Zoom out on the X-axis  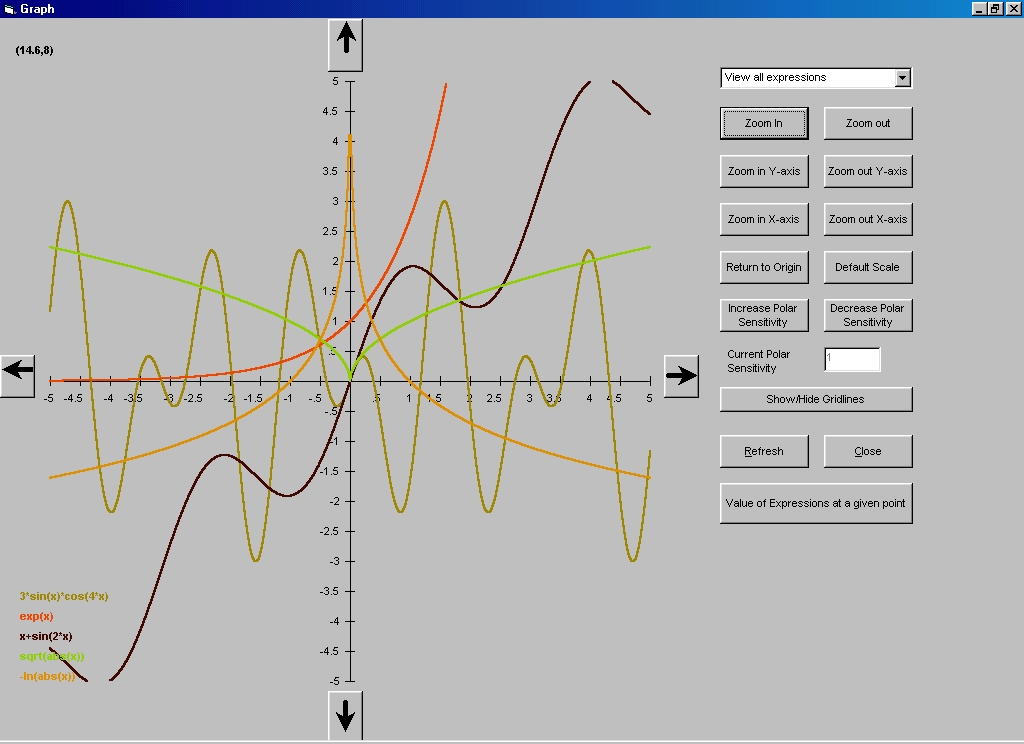tap(868, 219)
